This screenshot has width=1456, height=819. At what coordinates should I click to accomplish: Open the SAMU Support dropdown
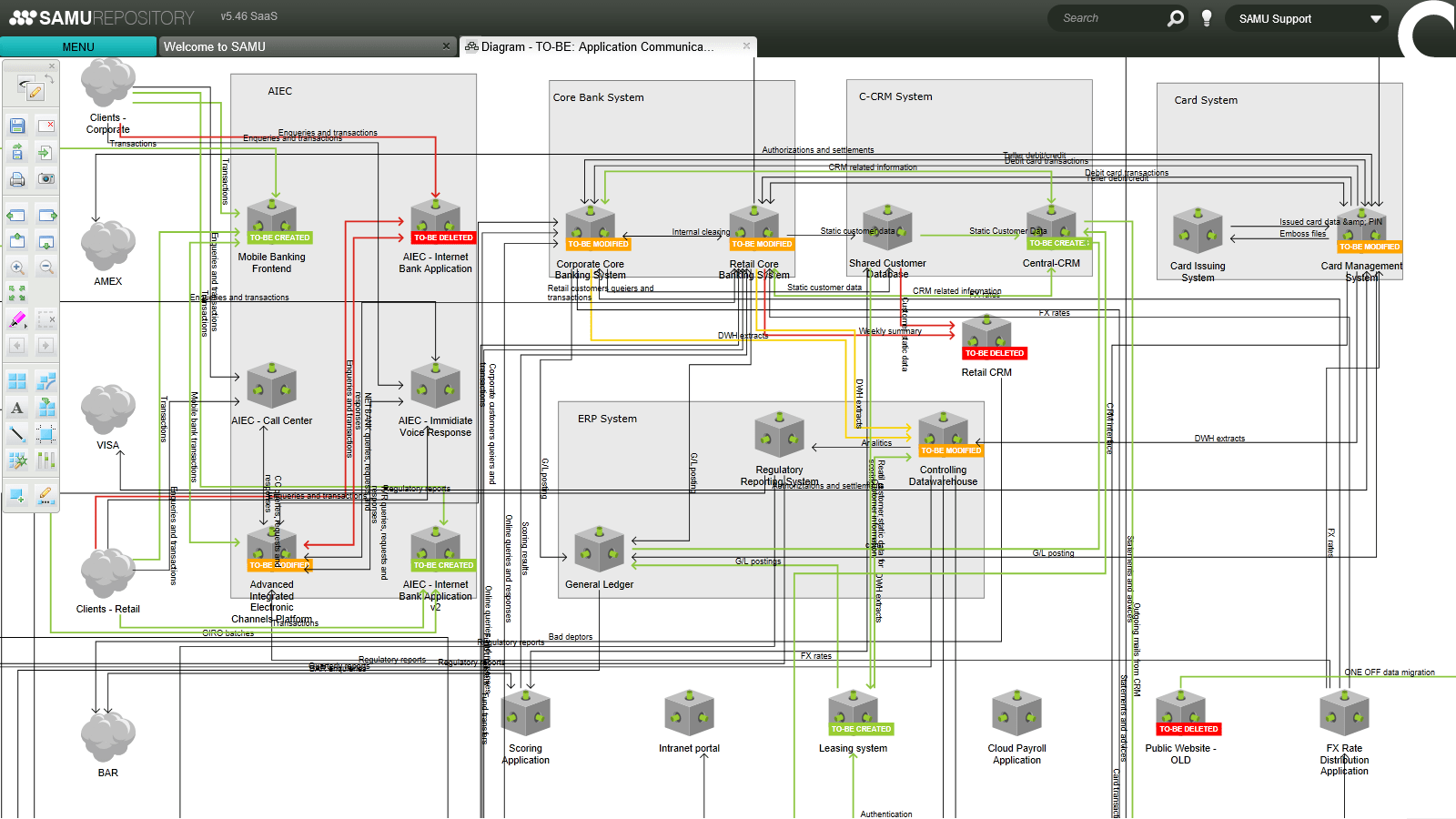[1308, 18]
